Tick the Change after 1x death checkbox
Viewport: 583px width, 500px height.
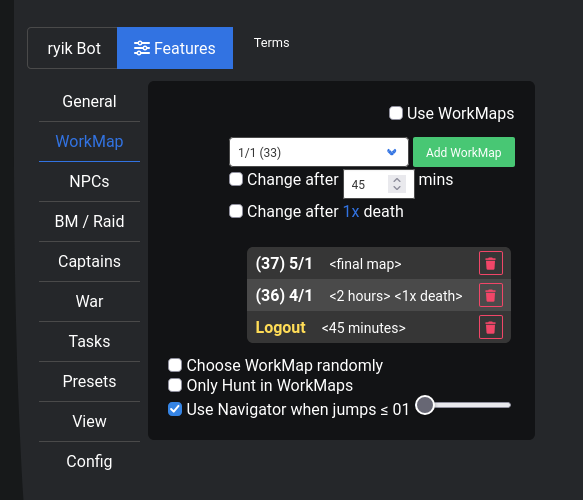[236, 211]
